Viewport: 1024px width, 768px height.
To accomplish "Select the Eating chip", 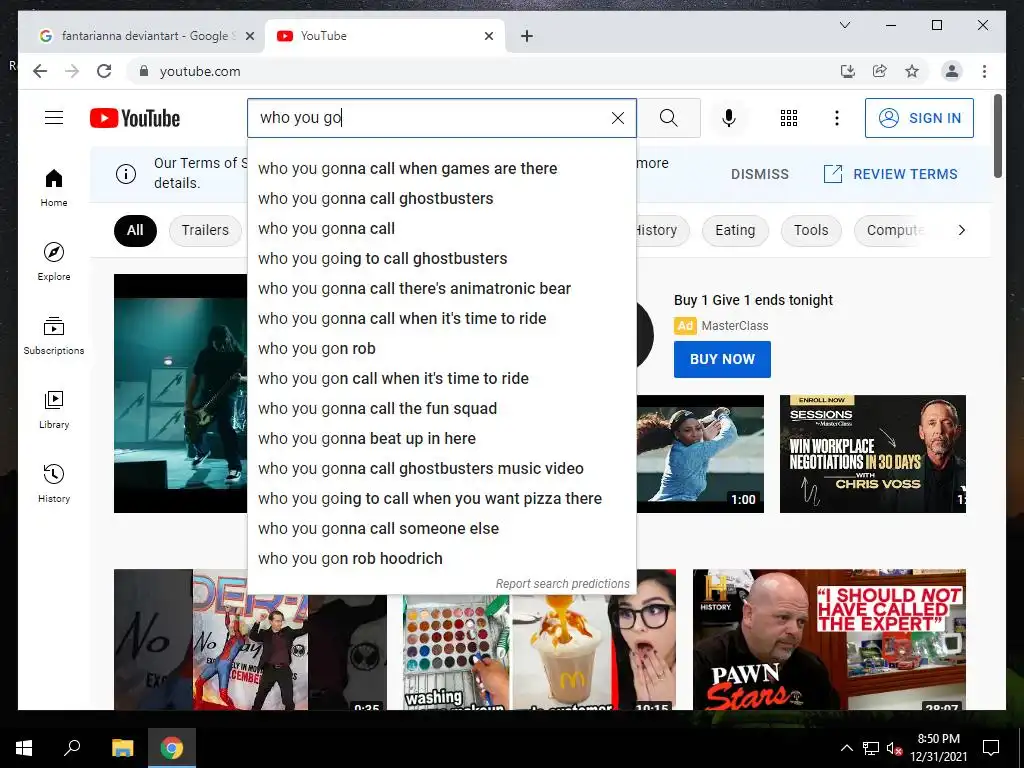I will [735, 231].
